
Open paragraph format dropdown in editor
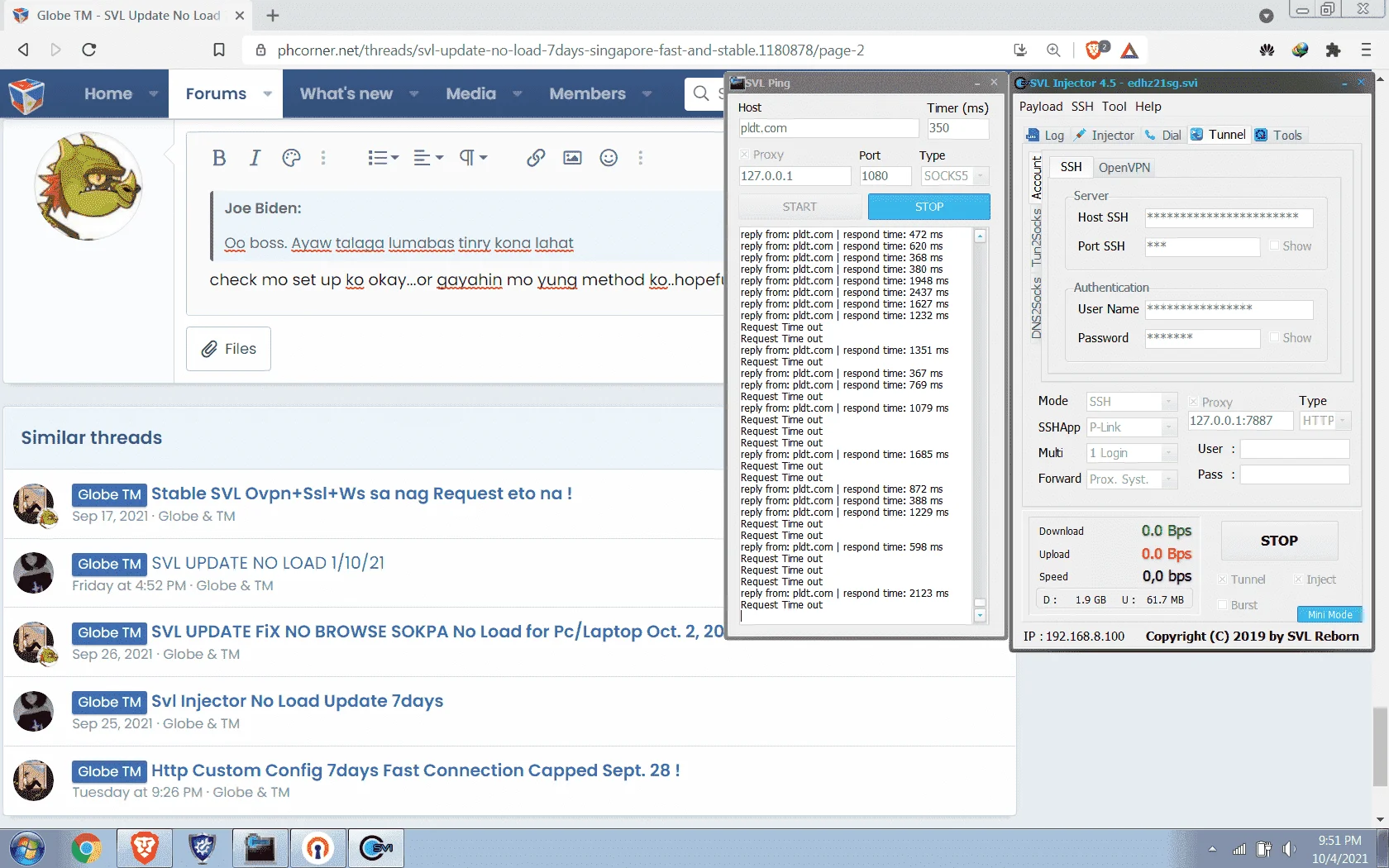(473, 158)
